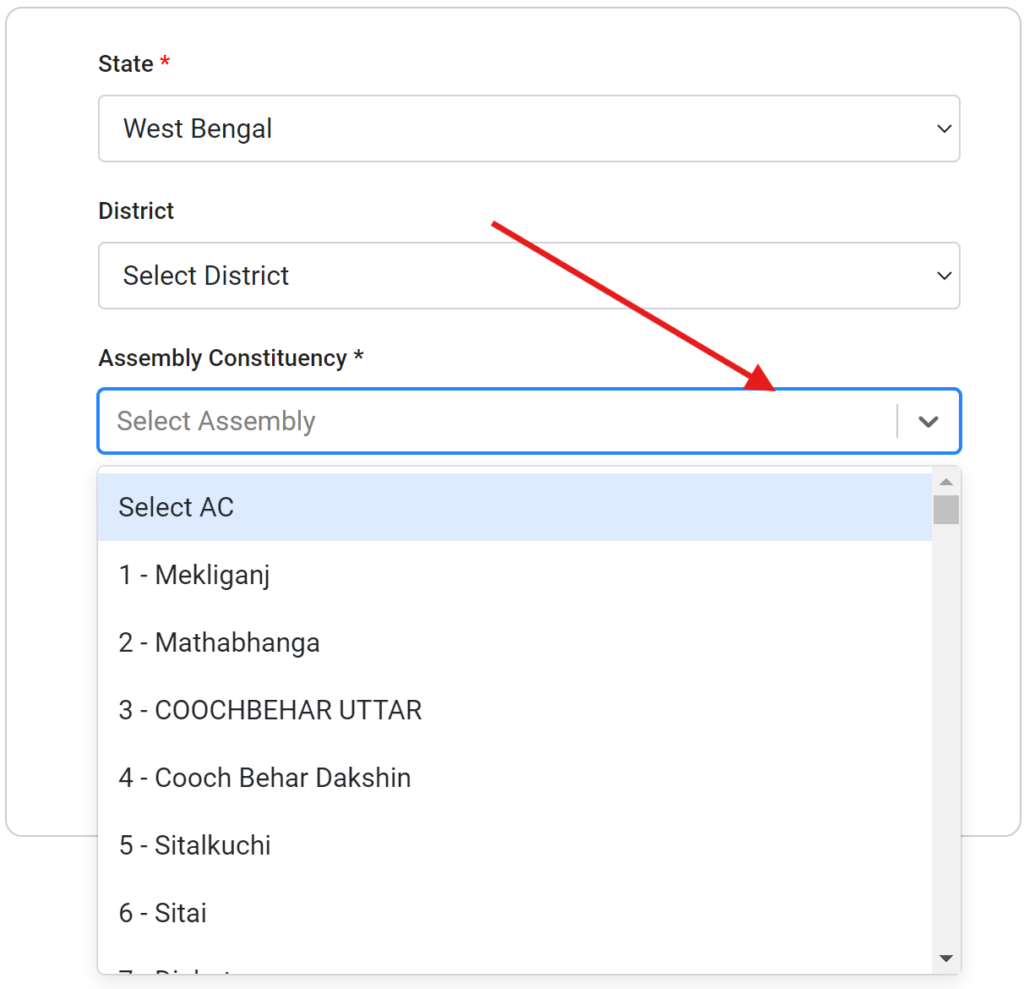Click the scroll up arrow in options list

(946, 482)
